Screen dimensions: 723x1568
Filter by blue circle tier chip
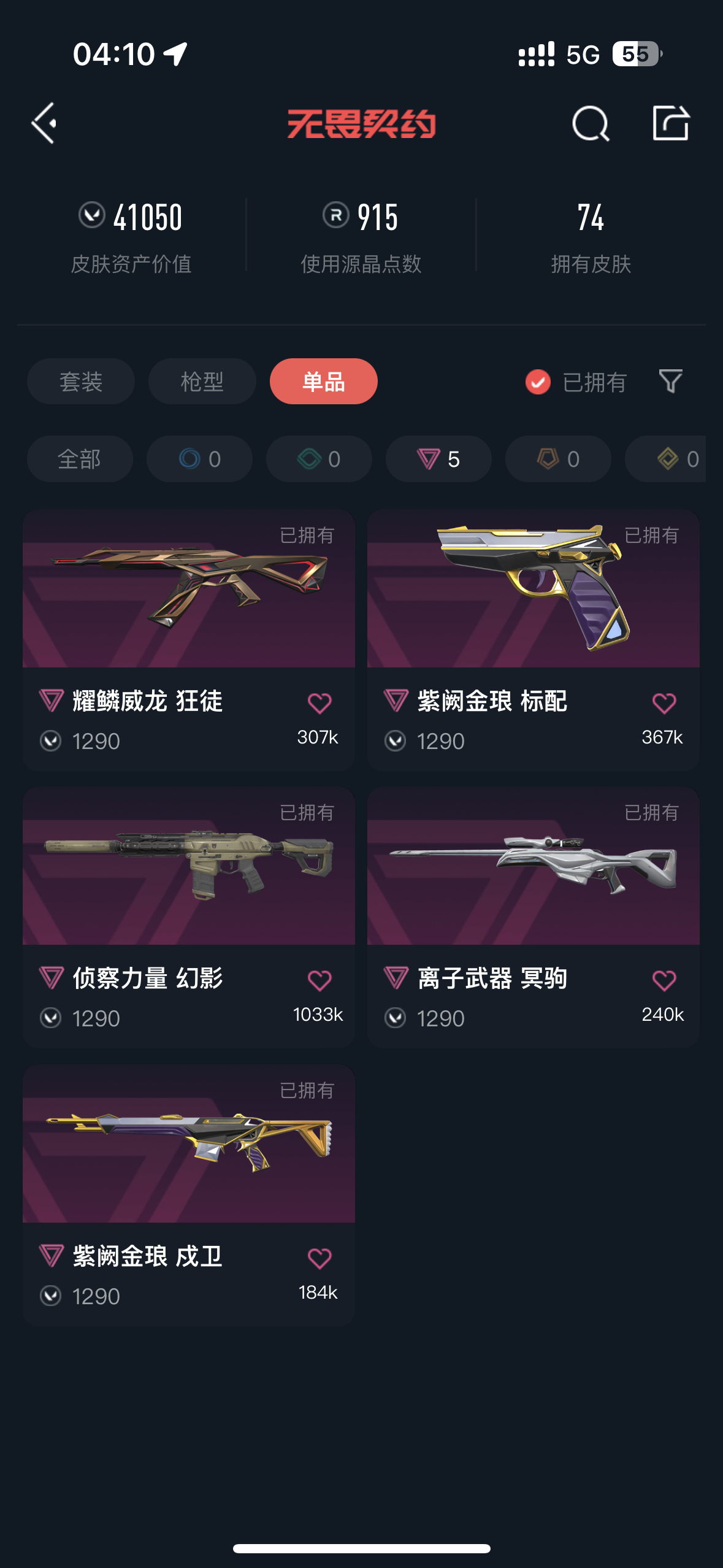199,459
